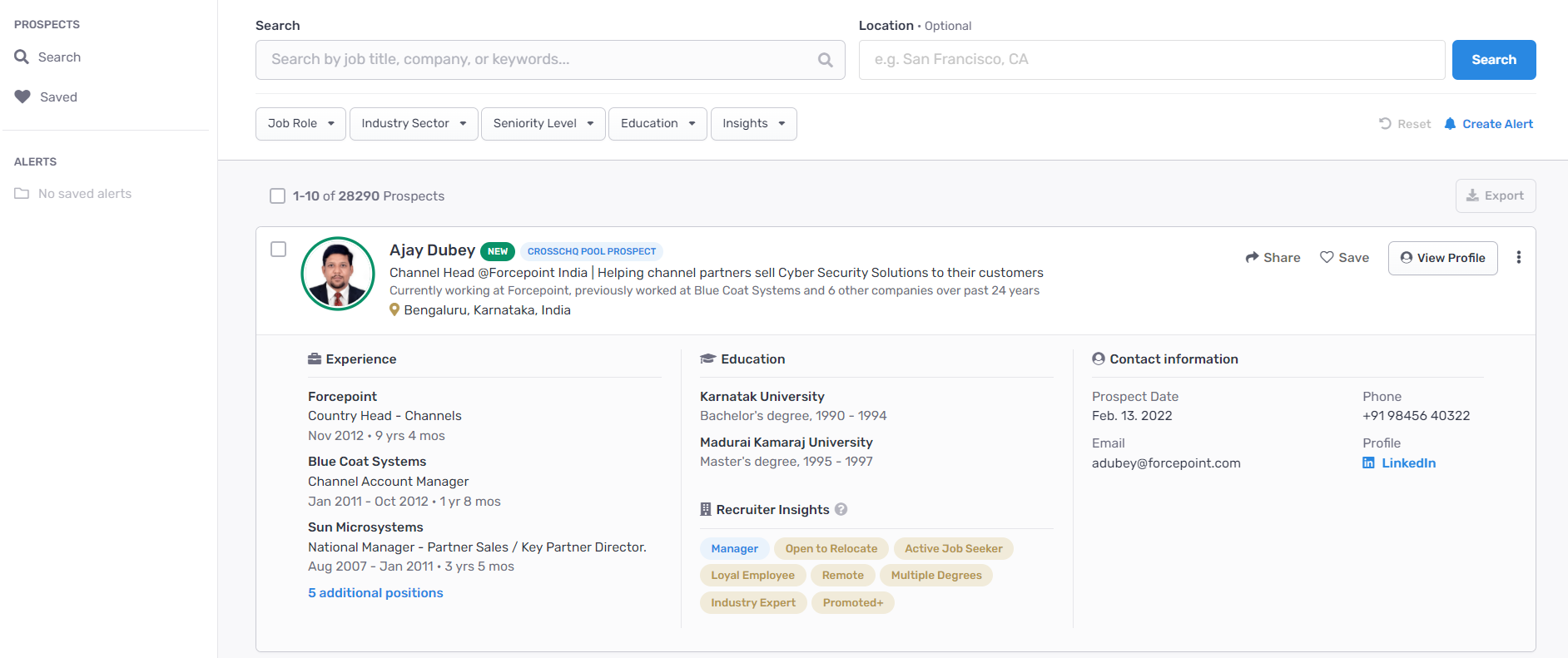Click the Contact information person icon
1568x658 pixels.
(x=1099, y=359)
